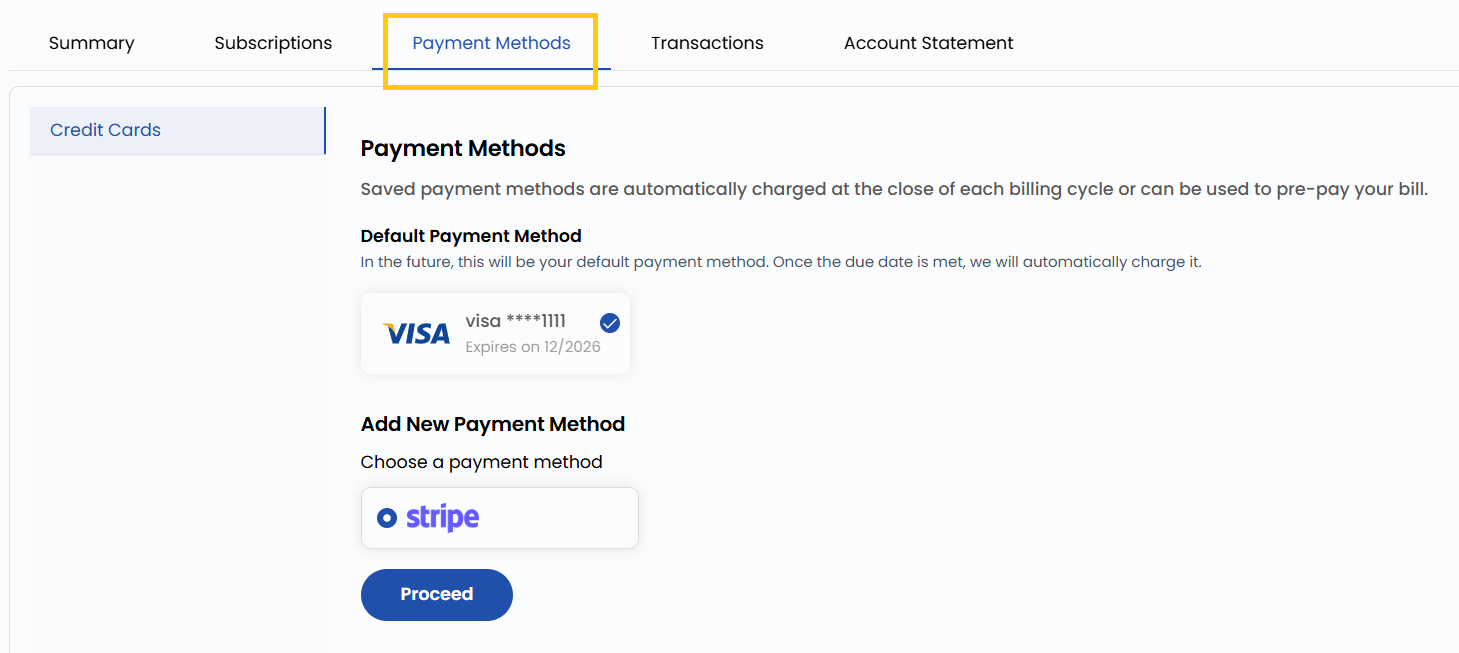Click the Proceed button
This screenshot has width=1459, height=653.
point(436,594)
